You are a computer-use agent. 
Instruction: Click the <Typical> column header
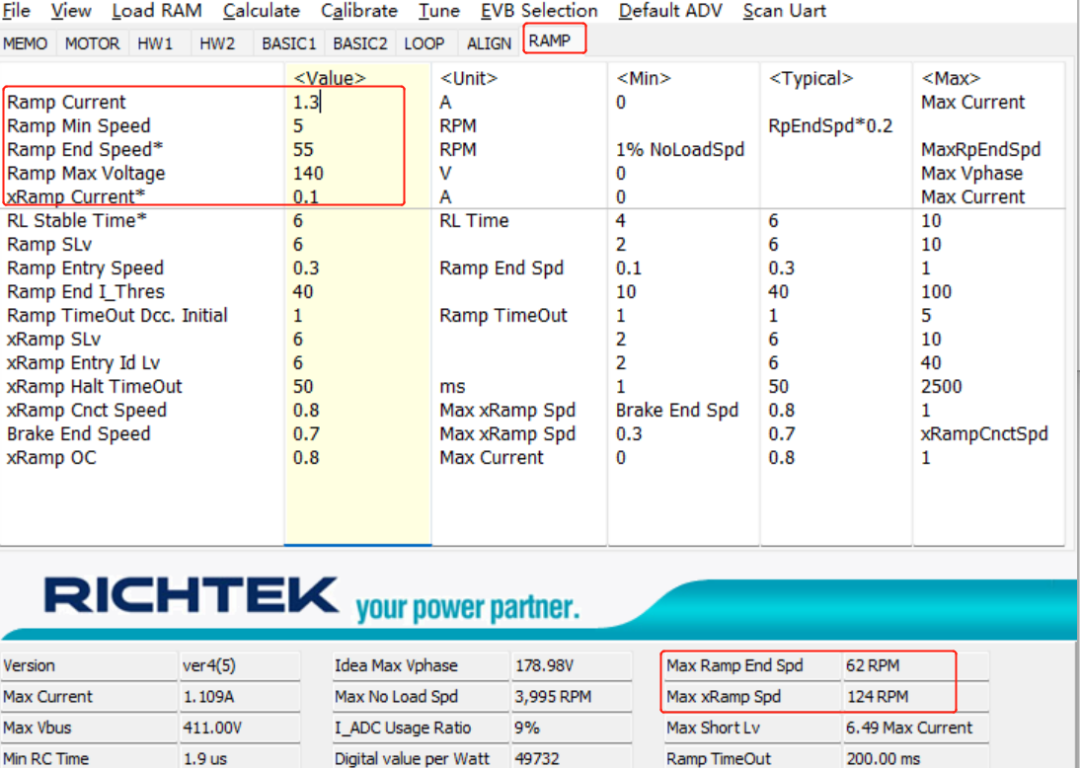811,79
